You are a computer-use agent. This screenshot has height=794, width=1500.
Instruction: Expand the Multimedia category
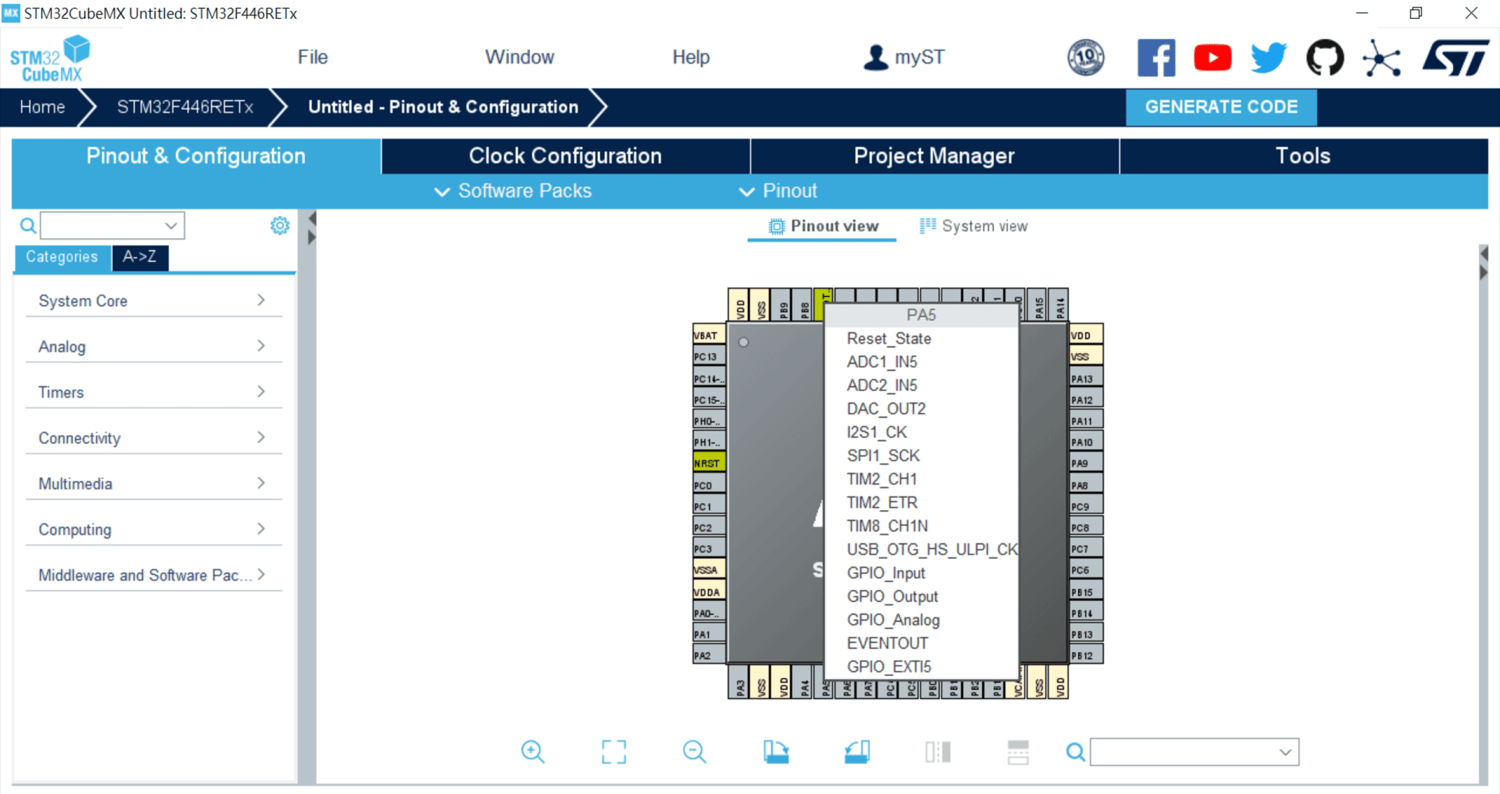pos(153,484)
